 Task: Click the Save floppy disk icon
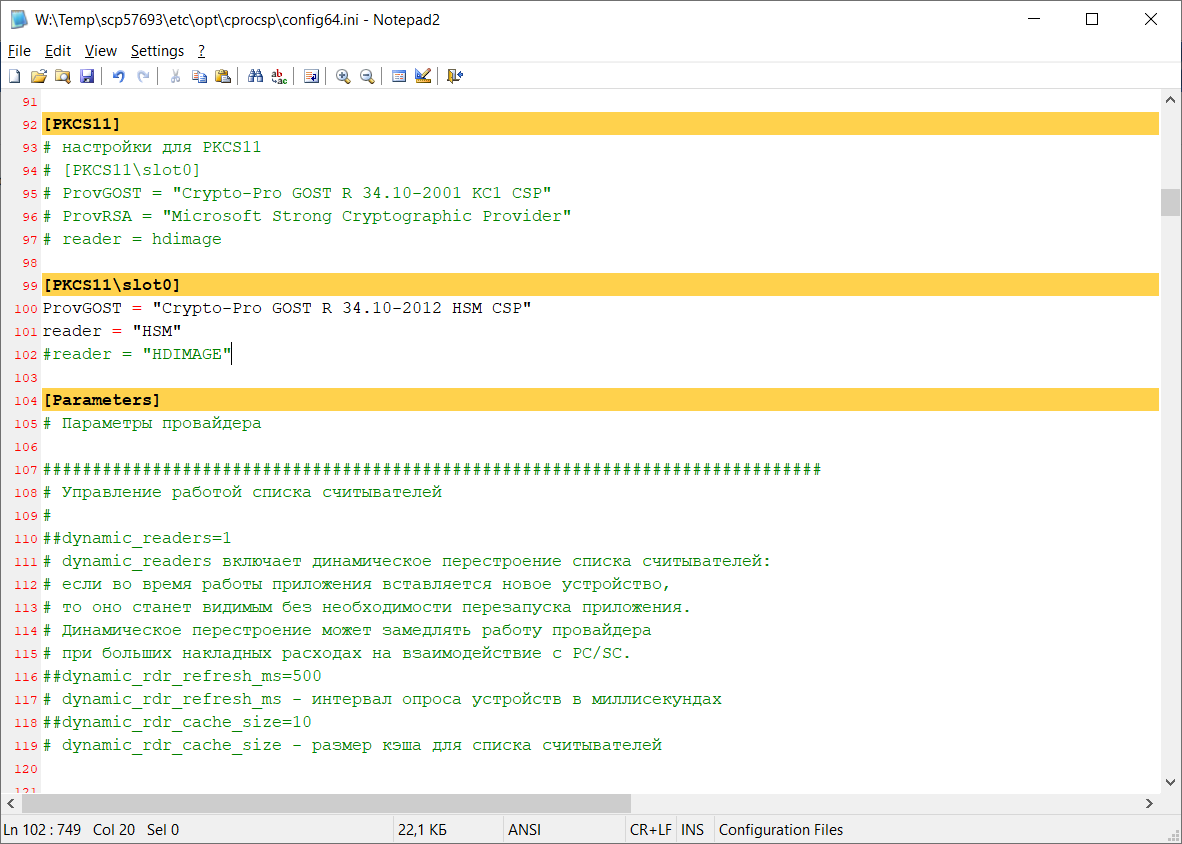(87, 76)
